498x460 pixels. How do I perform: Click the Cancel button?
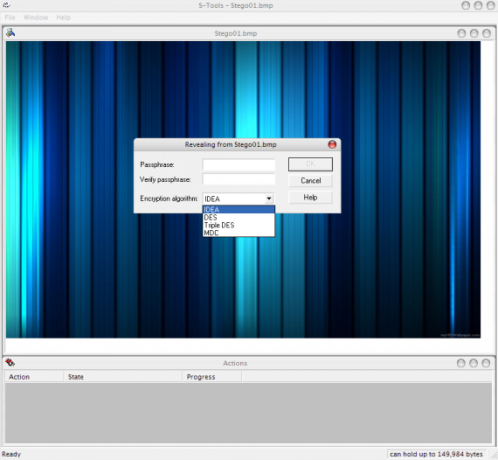point(310,181)
